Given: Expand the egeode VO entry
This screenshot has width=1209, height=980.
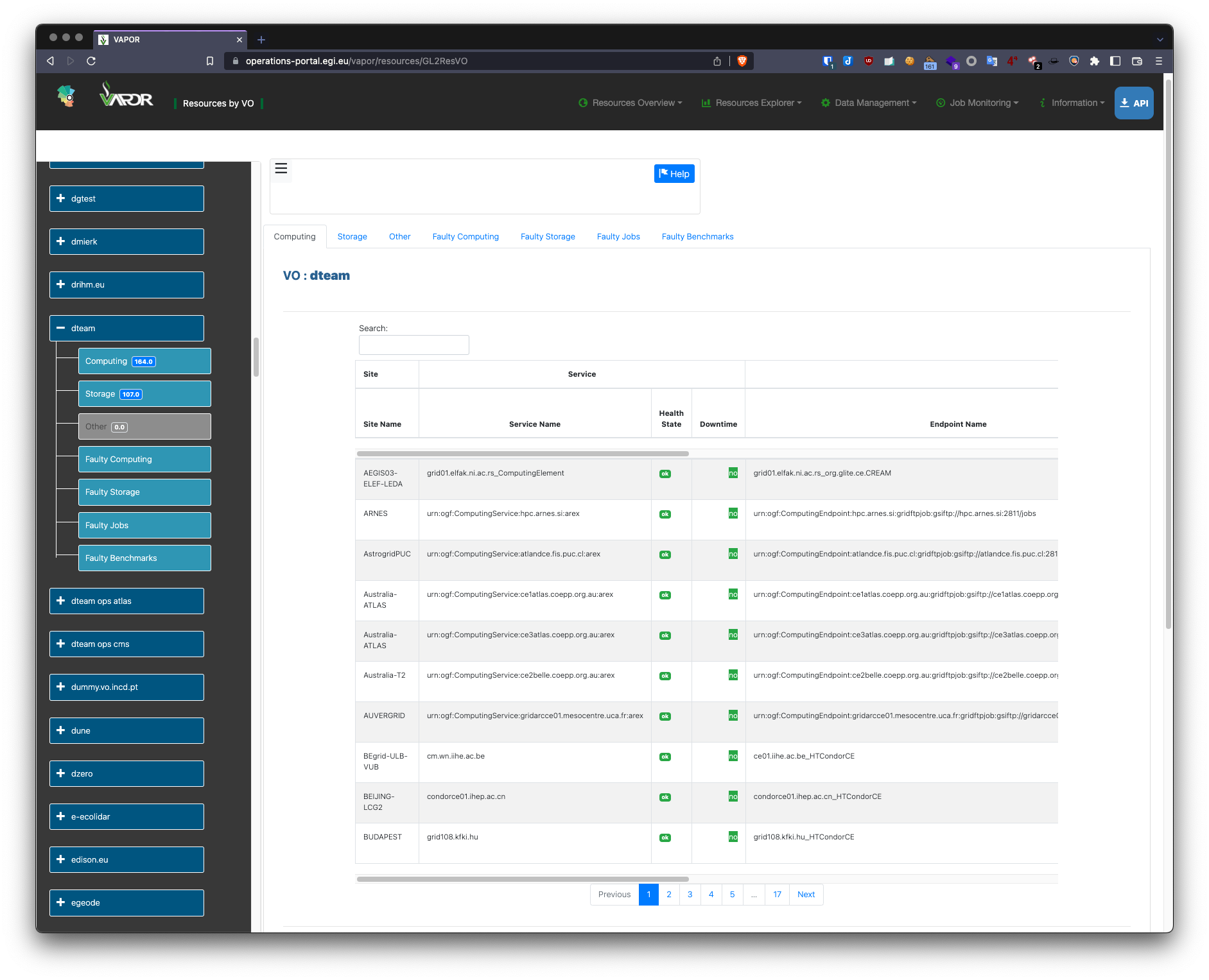Looking at the screenshot, I should (x=126, y=902).
